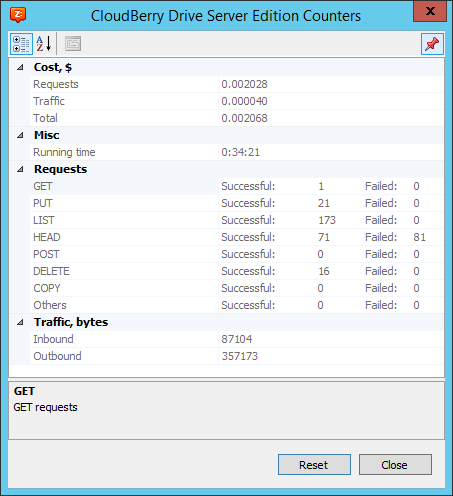This screenshot has height=496, width=453.
Task: Click the HEAD successful count 71
Action: (324, 237)
